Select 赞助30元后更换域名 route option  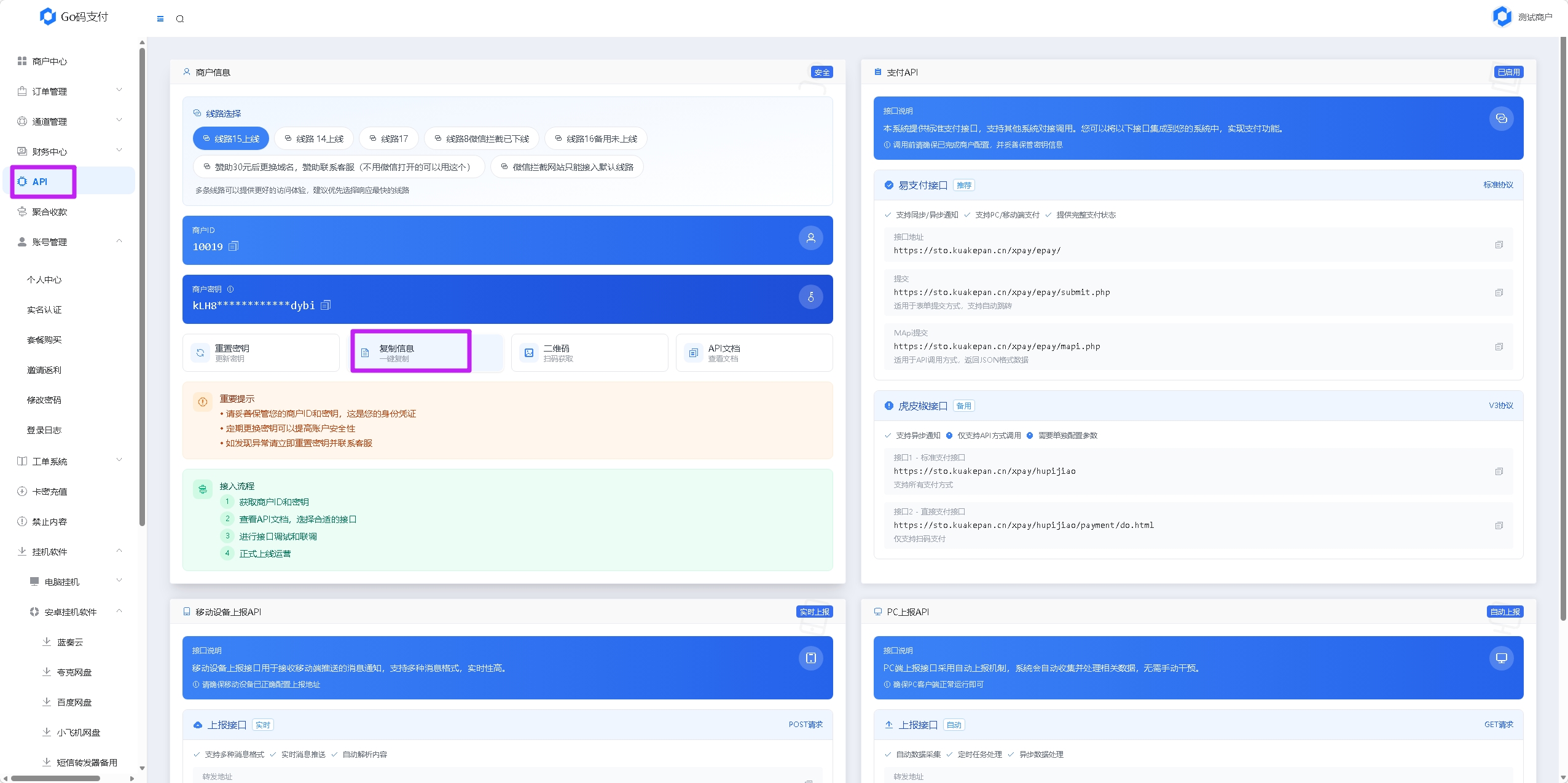coord(339,167)
